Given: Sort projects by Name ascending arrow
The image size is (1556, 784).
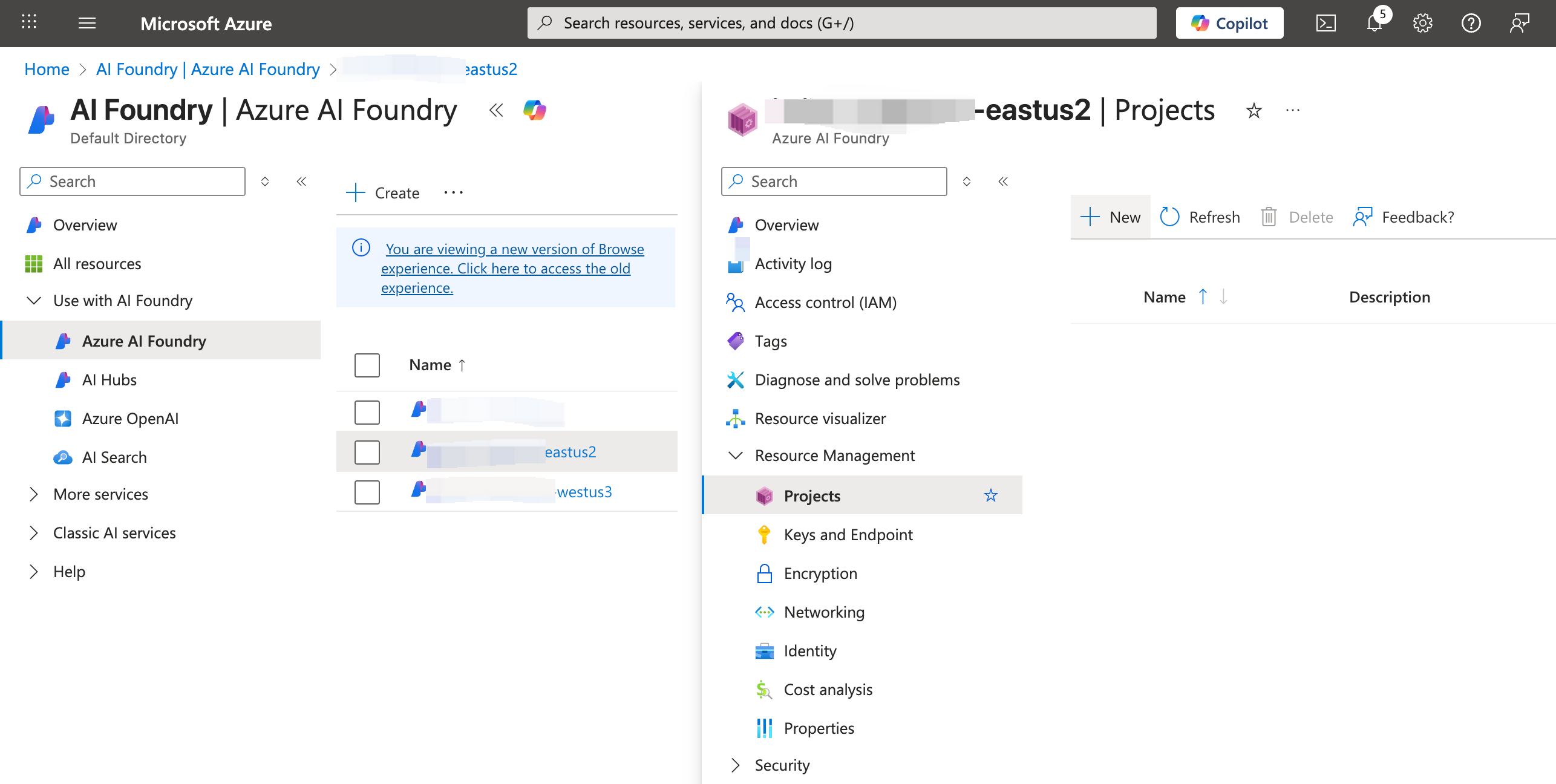Looking at the screenshot, I should tap(1203, 297).
